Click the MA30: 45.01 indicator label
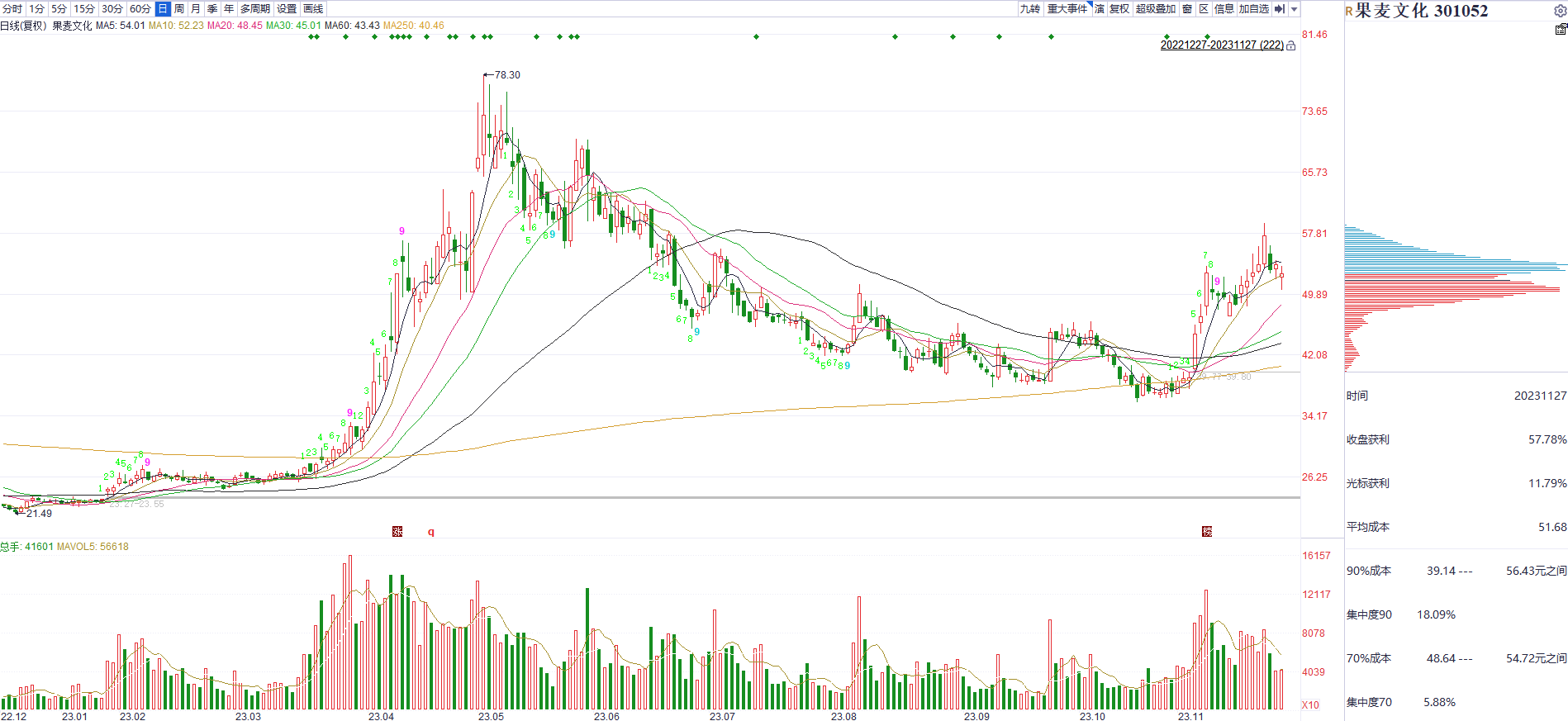The image size is (1568, 721). 293,26
